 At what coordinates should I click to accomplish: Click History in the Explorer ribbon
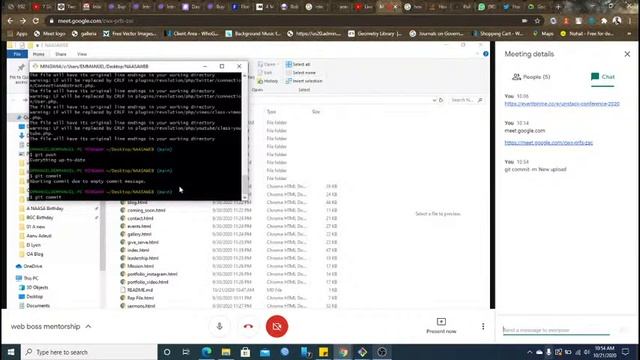click(268, 81)
